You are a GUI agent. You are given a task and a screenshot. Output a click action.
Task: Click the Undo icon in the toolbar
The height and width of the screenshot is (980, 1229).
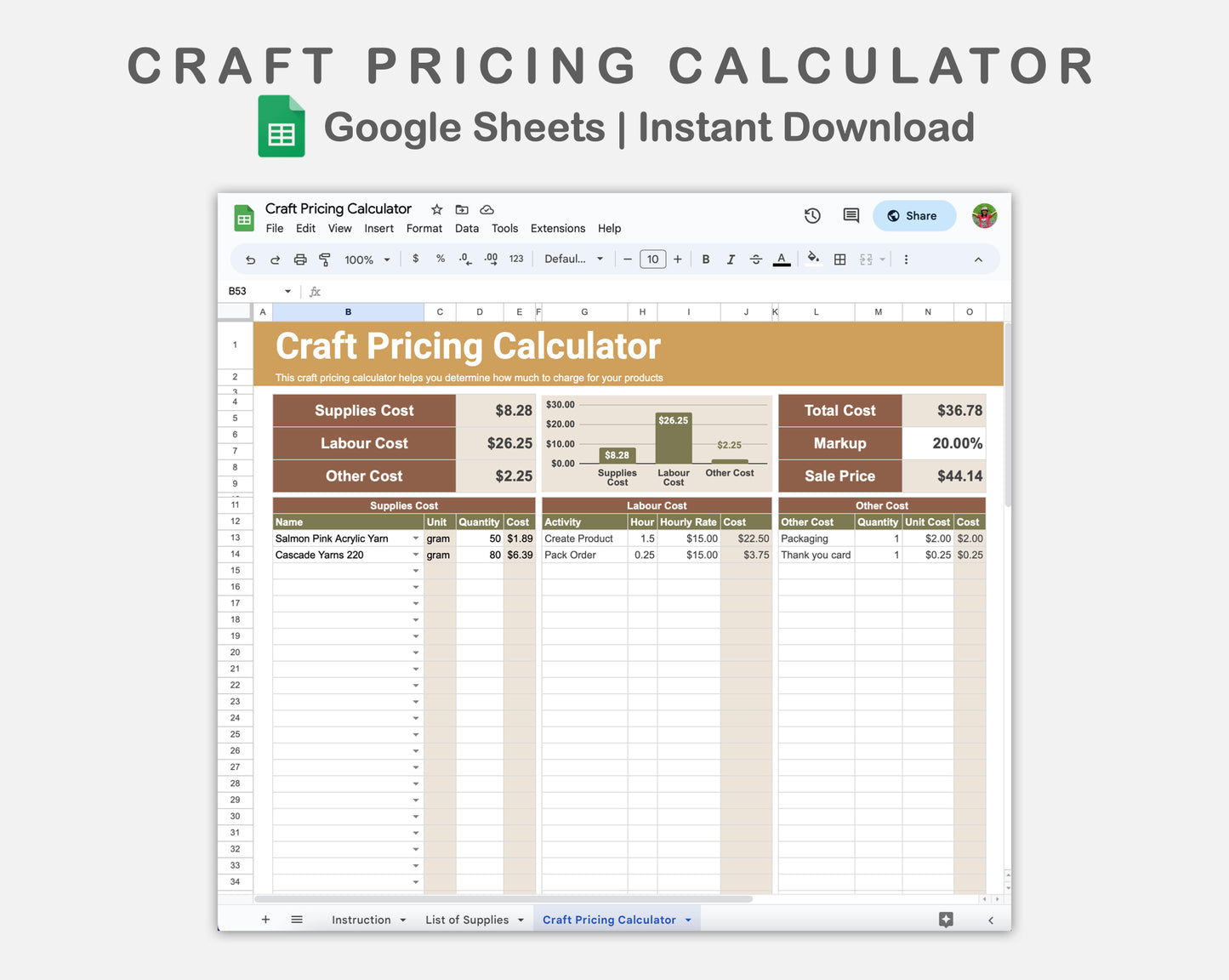click(250, 259)
